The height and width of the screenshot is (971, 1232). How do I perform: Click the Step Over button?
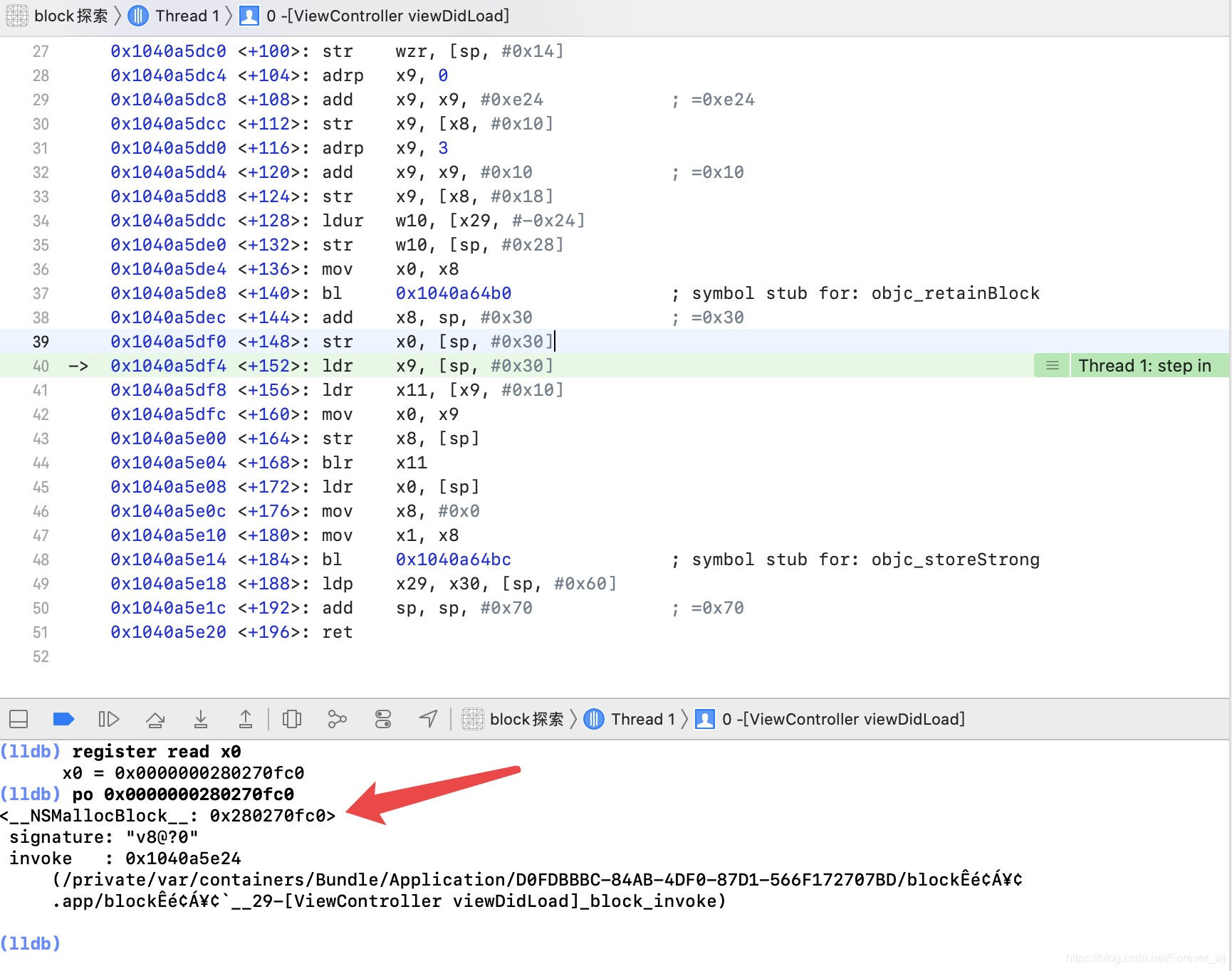(155, 719)
